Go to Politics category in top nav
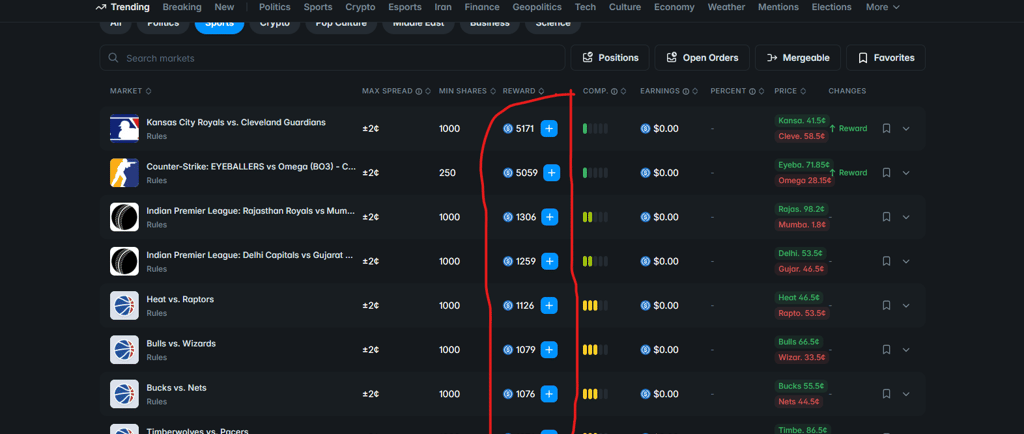 (x=274, y=7)
